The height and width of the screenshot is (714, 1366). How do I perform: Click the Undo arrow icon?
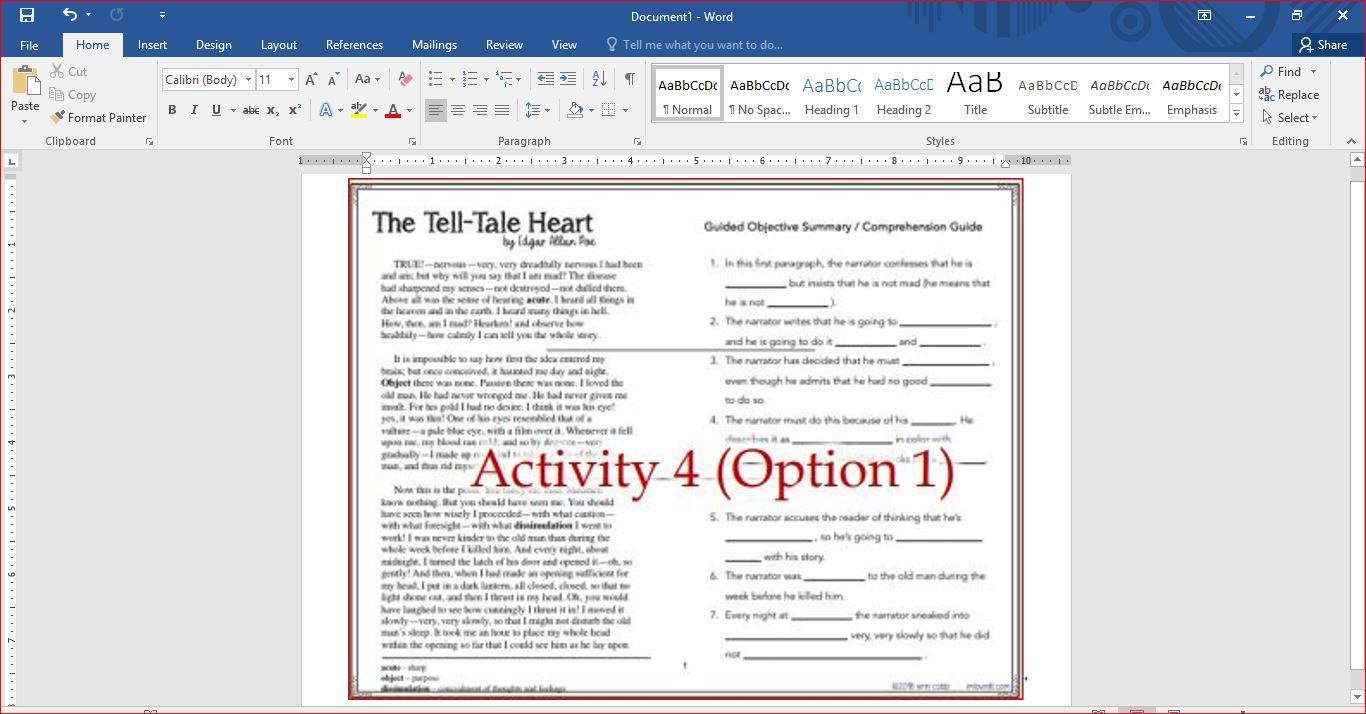[x=69, y=15]
